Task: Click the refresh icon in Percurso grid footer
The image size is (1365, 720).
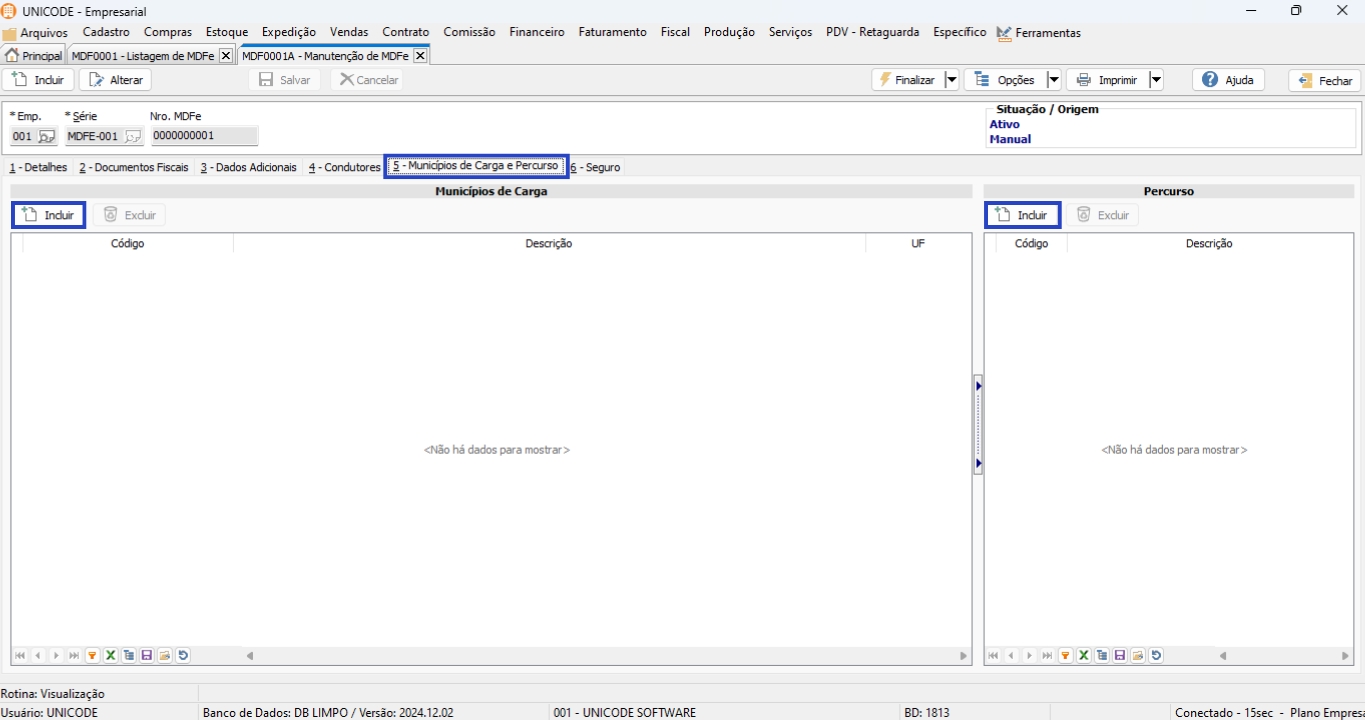Action: click(1157, 656)
